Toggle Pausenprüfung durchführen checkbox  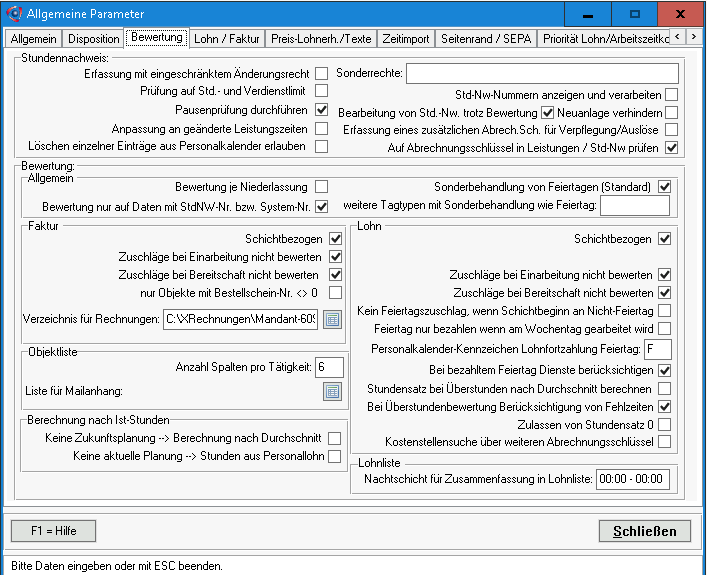point(321,110)
